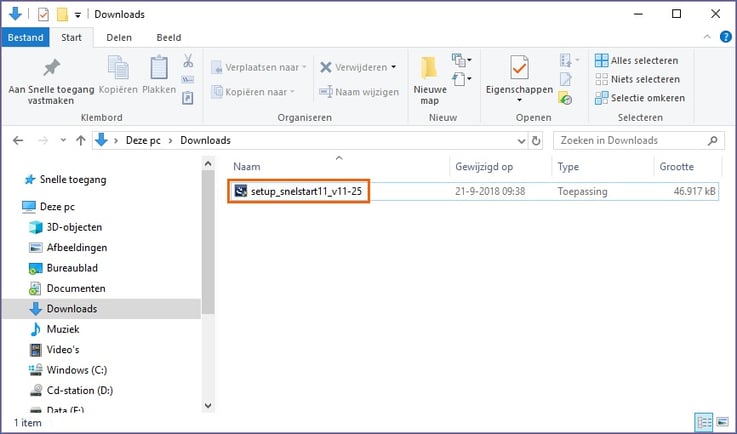Click Alles selecteren in the ribbon
The height and width of the screenshot is (434, 737).
(636, 61)
